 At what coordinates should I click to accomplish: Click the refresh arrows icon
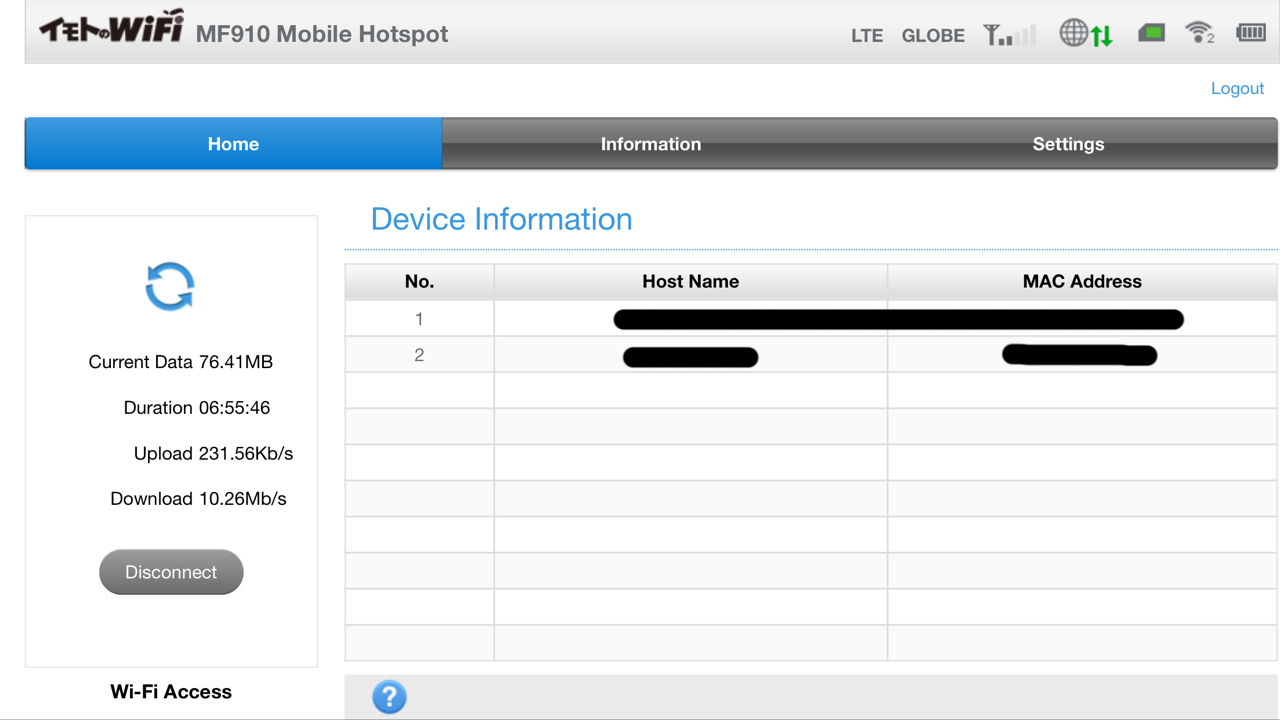pyautogui.click(x=170, y=287)
